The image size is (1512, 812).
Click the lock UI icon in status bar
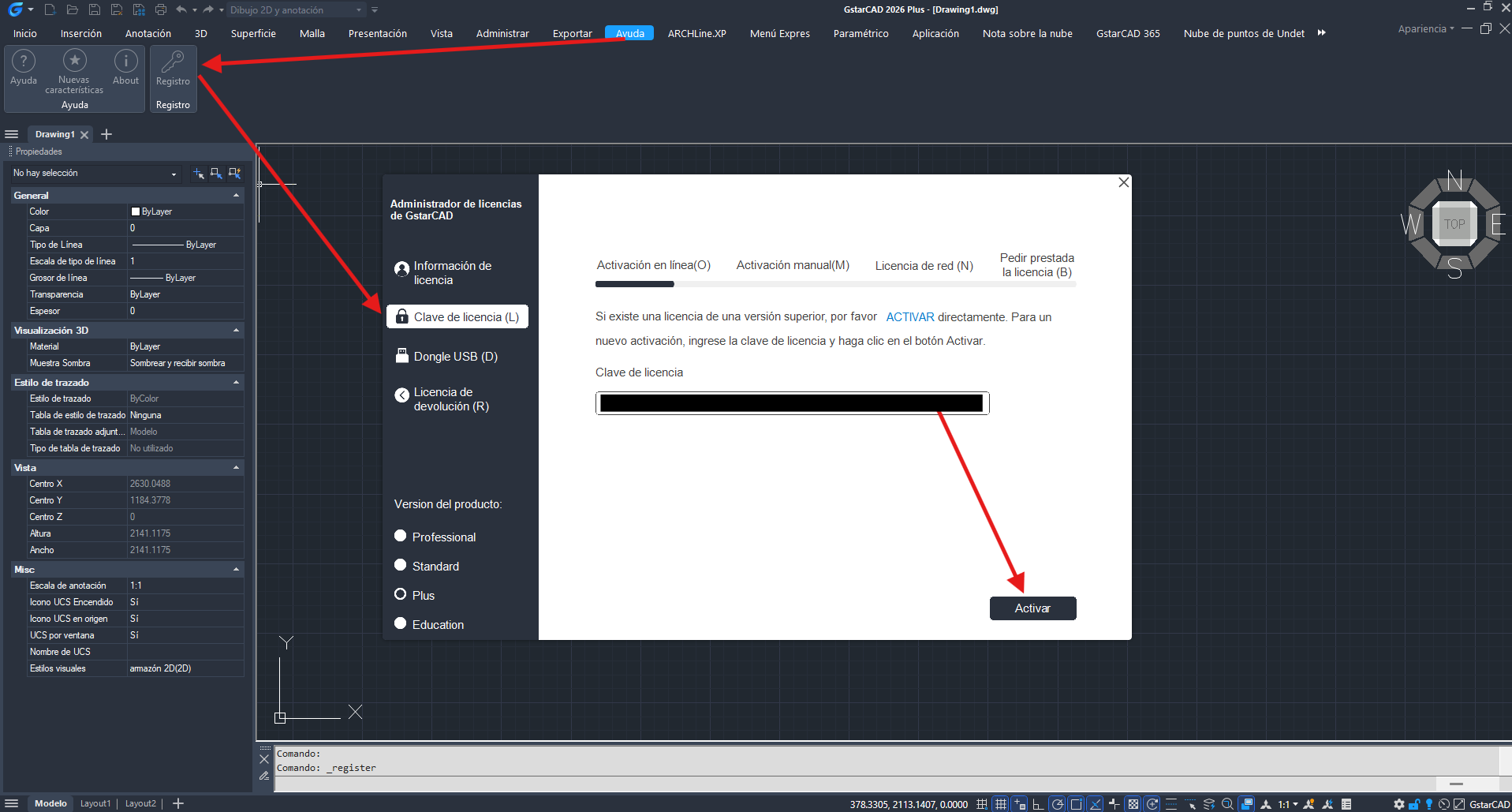1414,804
